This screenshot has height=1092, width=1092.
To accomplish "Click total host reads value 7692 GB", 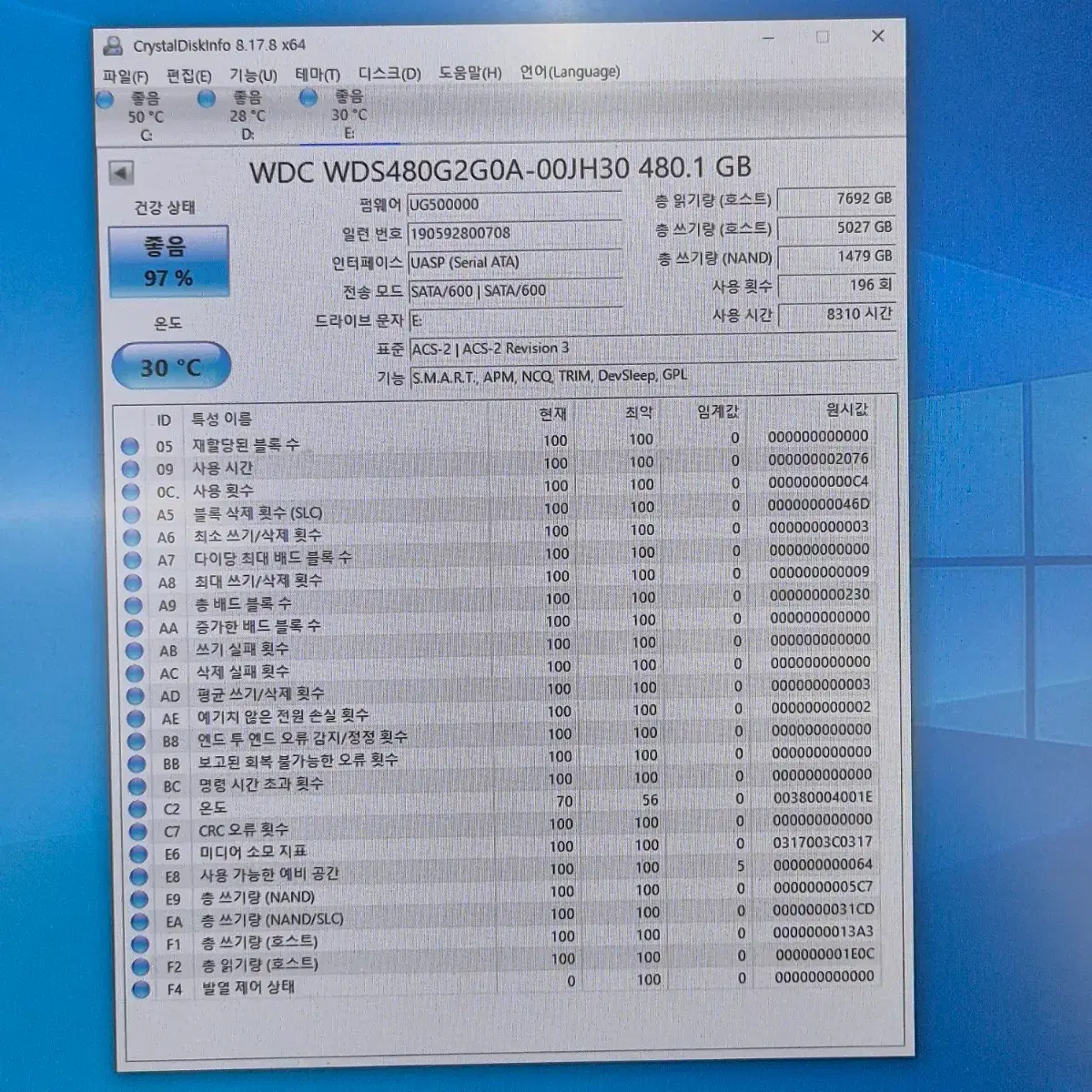I will click(x=835, y=198).
